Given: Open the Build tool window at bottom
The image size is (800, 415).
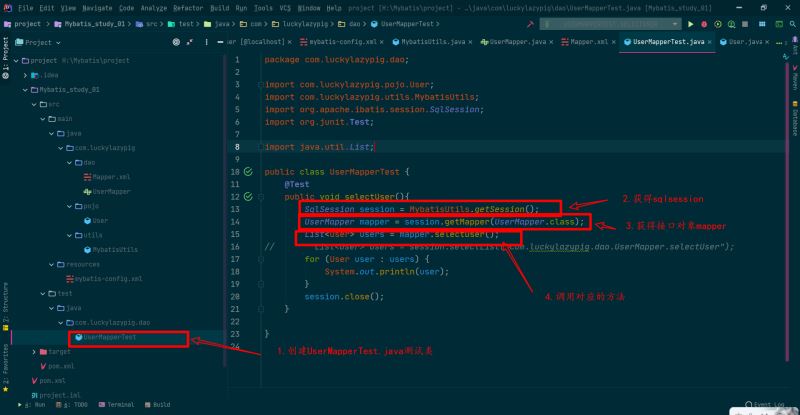Looking at the screenshot, I should click(x=158, y=405).
